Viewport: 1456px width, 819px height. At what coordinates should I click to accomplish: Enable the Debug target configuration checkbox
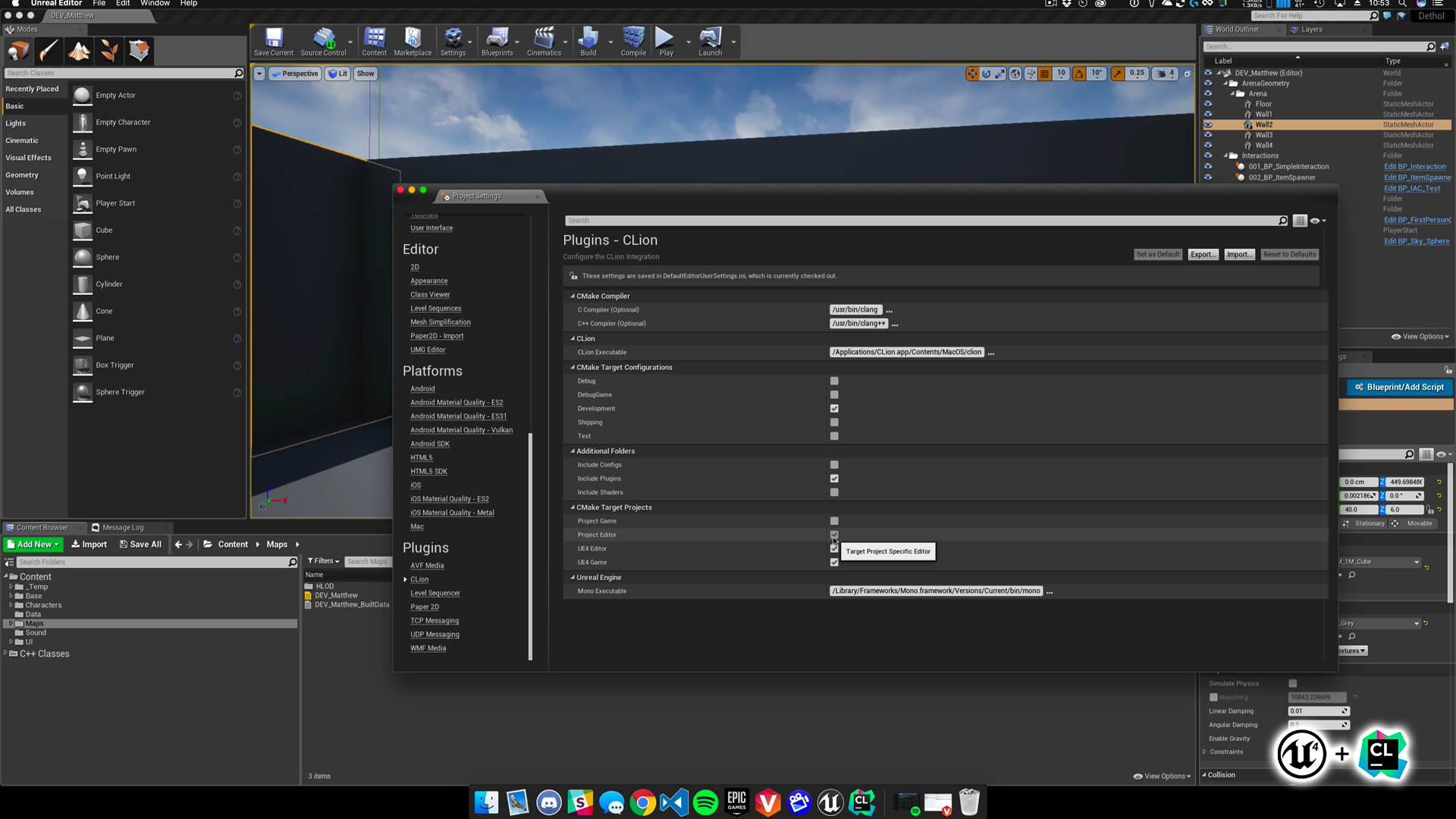pyautogui.click(x=834, y=381)
